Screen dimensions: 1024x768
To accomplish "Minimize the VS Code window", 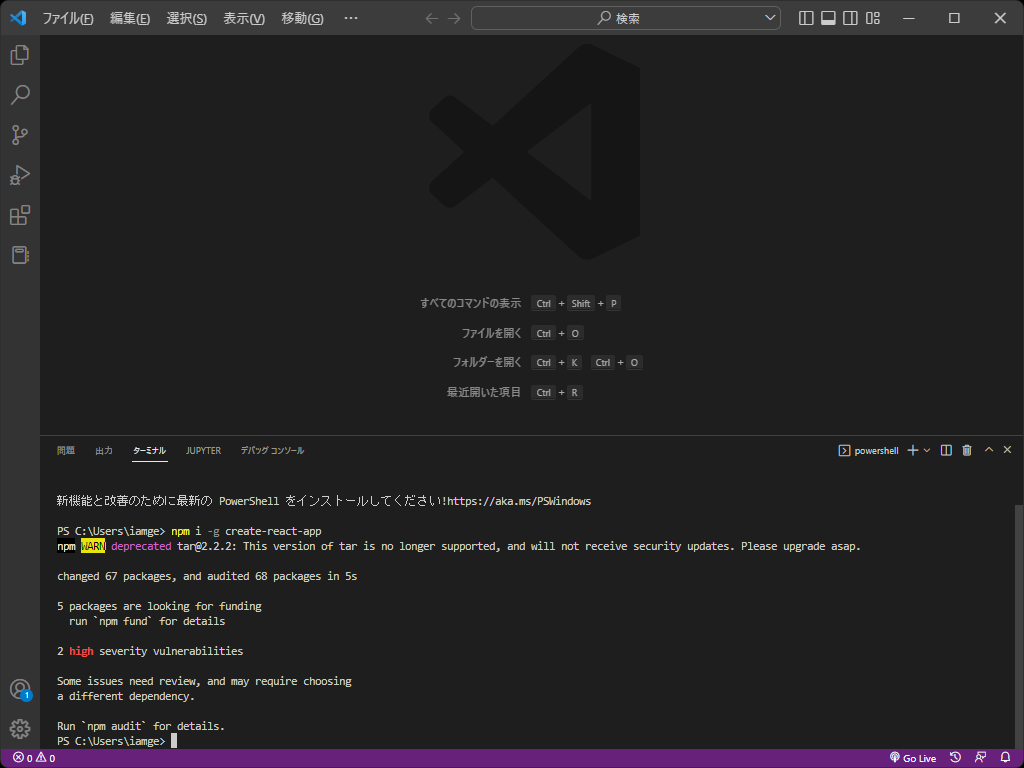I will pyautogui.click(x=908, y=18).
